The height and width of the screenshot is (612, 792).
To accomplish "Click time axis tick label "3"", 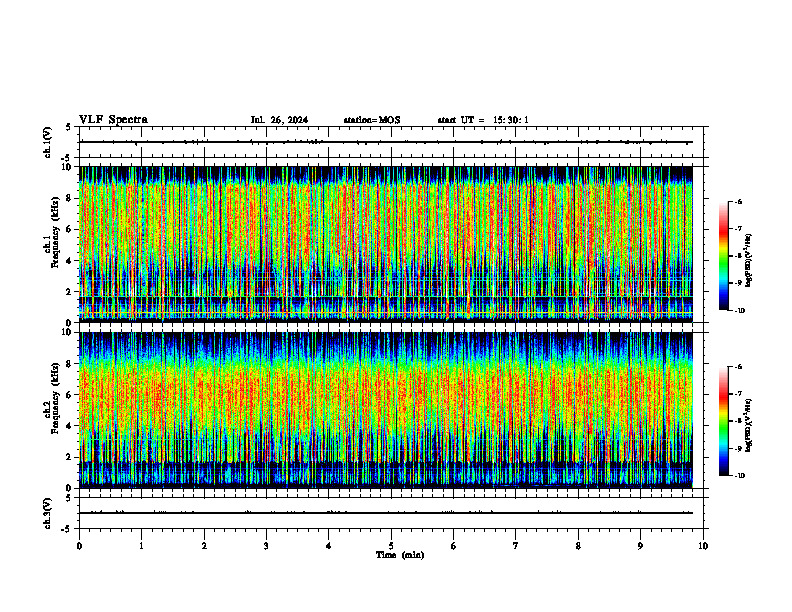I will 266,546.
